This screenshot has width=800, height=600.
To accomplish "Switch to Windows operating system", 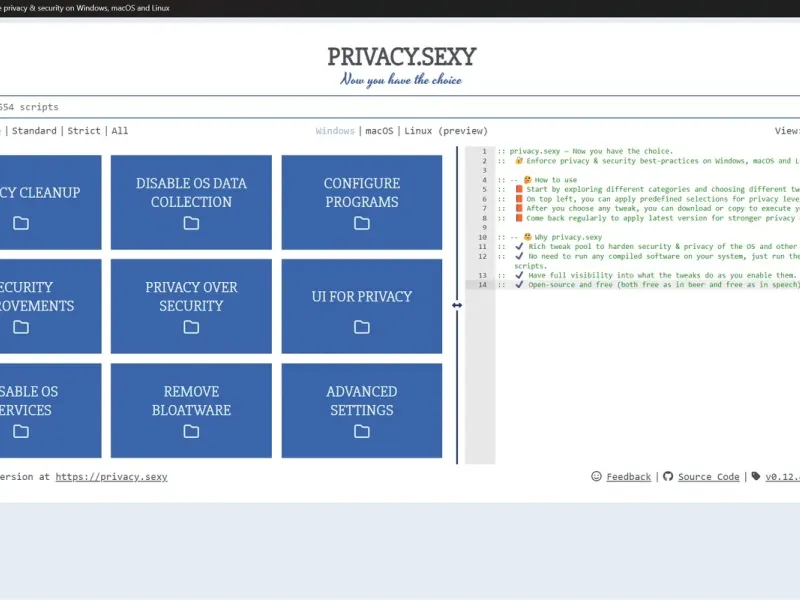I will click(335, 131).
